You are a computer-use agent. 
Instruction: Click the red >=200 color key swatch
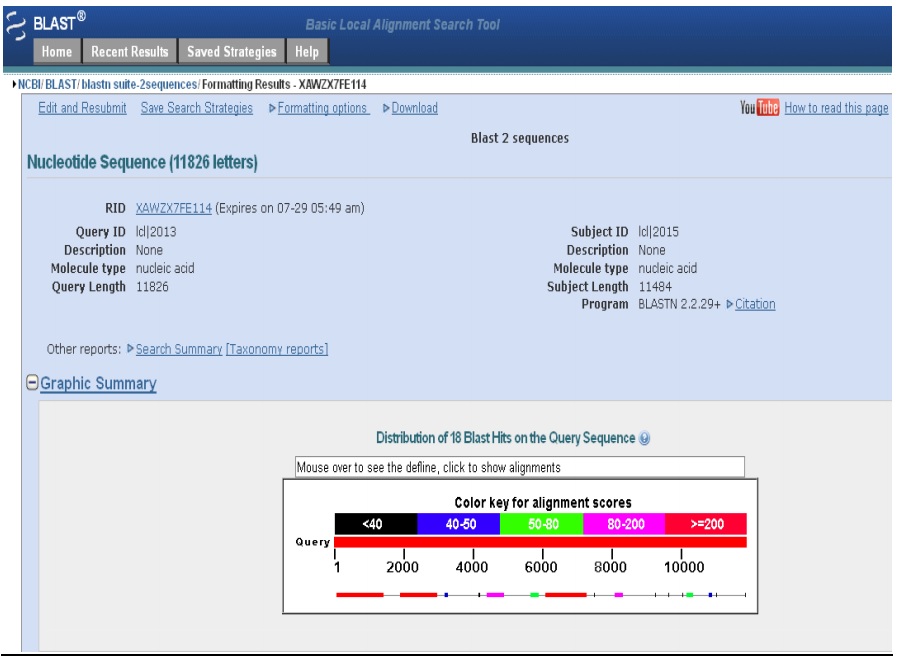pyautogui.click(x=706, y=524)
